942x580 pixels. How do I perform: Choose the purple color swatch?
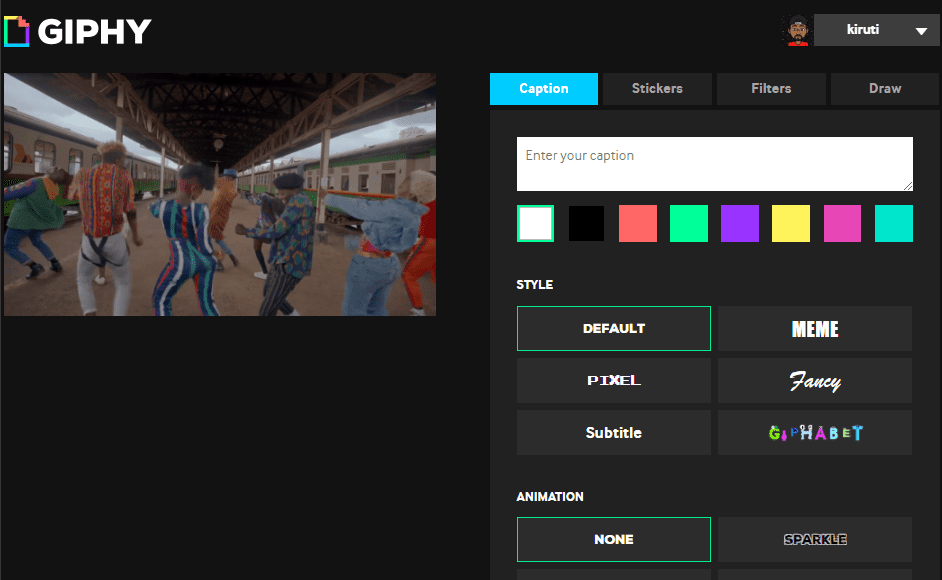click(740, 224)
